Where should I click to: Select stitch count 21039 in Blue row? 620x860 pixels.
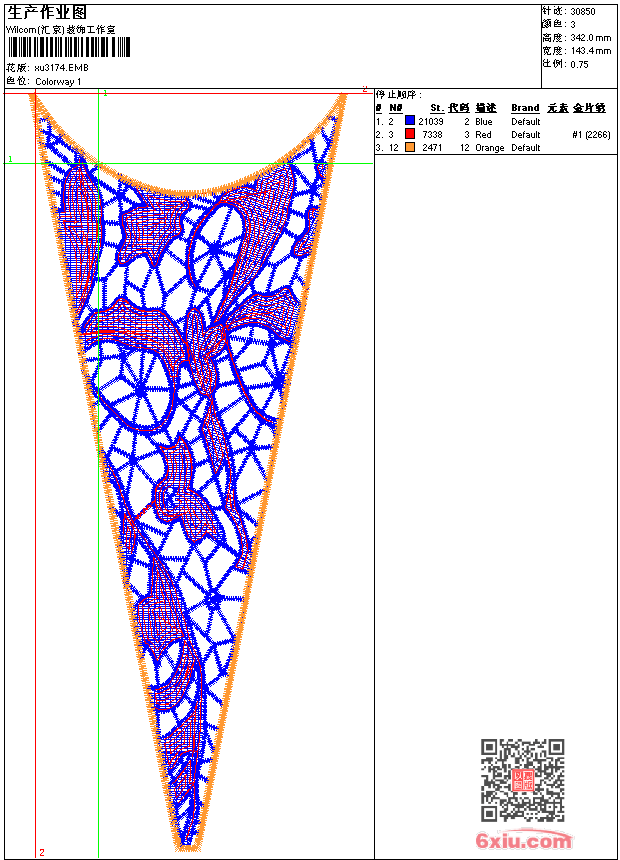pos(431,121)
